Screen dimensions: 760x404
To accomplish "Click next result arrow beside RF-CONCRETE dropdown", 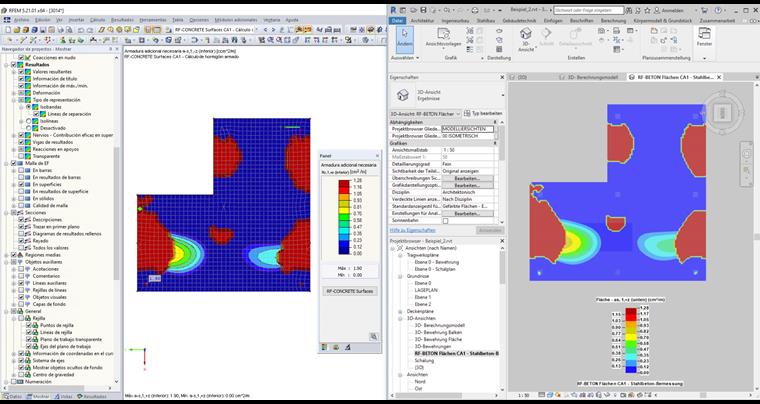I will [x=272, y=30].
